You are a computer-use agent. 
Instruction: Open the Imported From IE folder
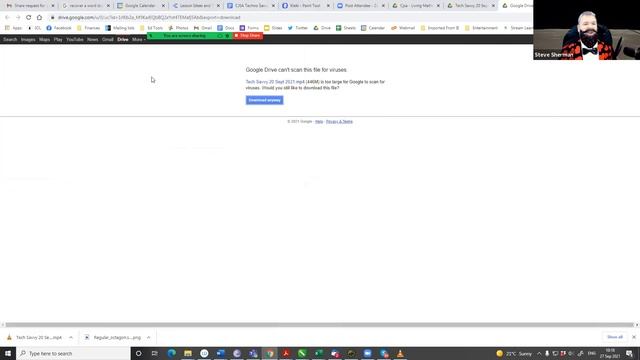440,28
